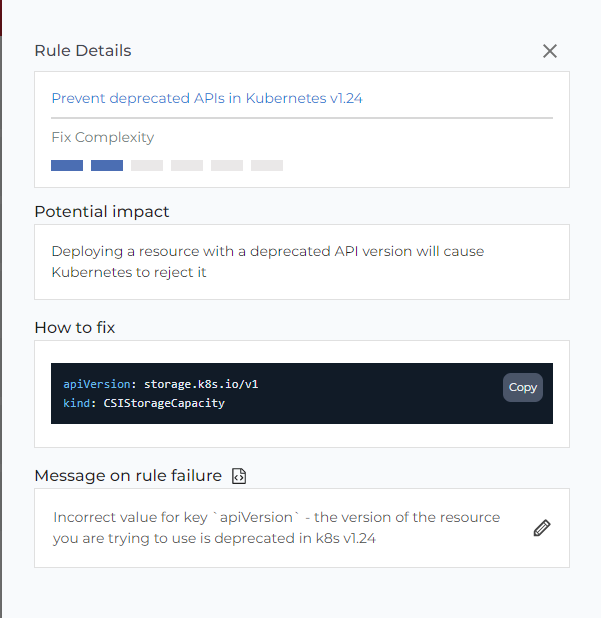Select the fifth gray Fix Complexity bar

[x=227, y=166]
